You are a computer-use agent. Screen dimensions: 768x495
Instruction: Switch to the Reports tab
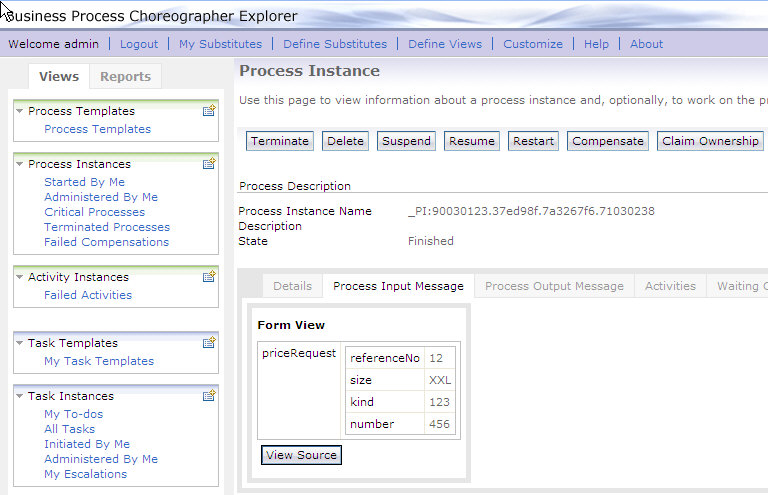125,76
